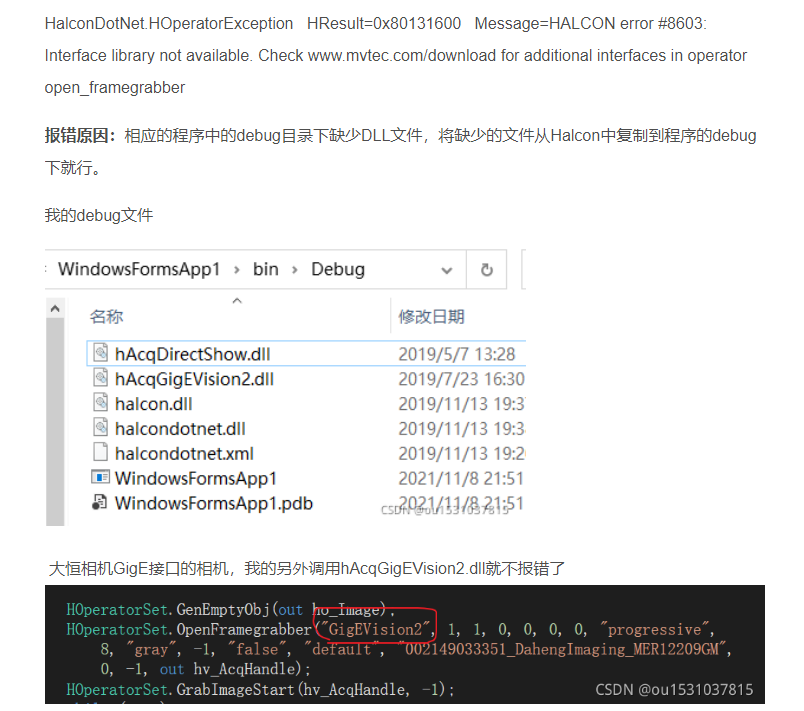Click the WindowsFormsApp1.pdb file icon

pyautogui.click(x=100, y=502)
